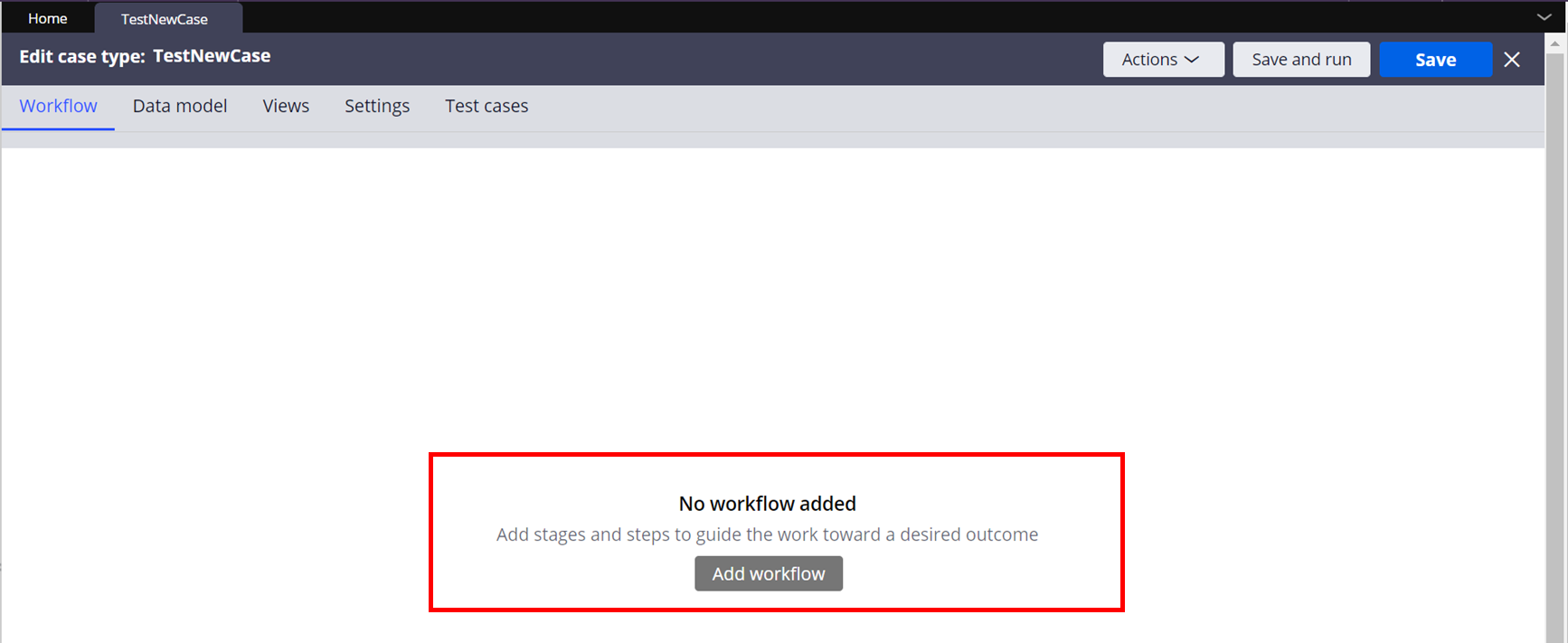
Task: Go to the Settings tab
Action: tap(377, 106)
